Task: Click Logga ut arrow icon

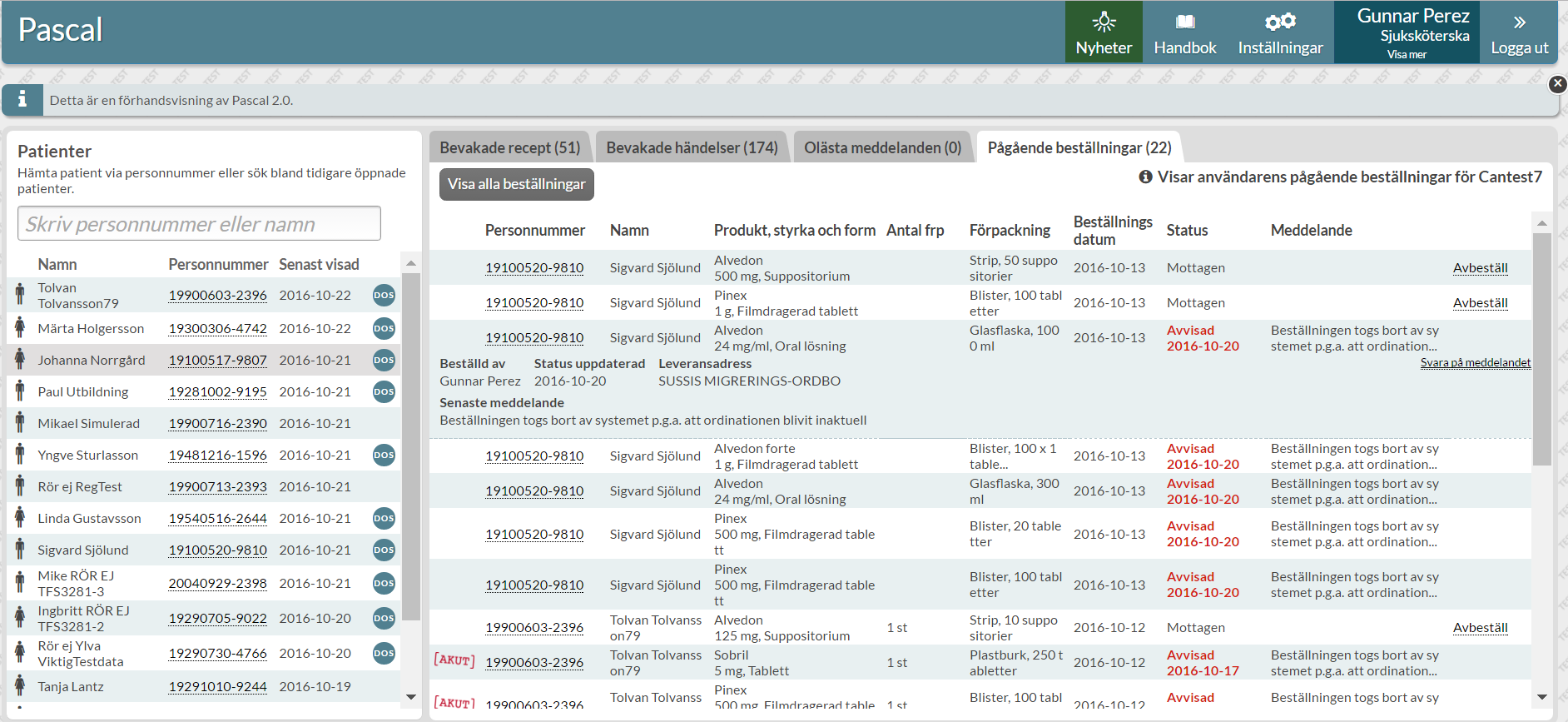Action: pyautogui.click(x=1520, y=22)
